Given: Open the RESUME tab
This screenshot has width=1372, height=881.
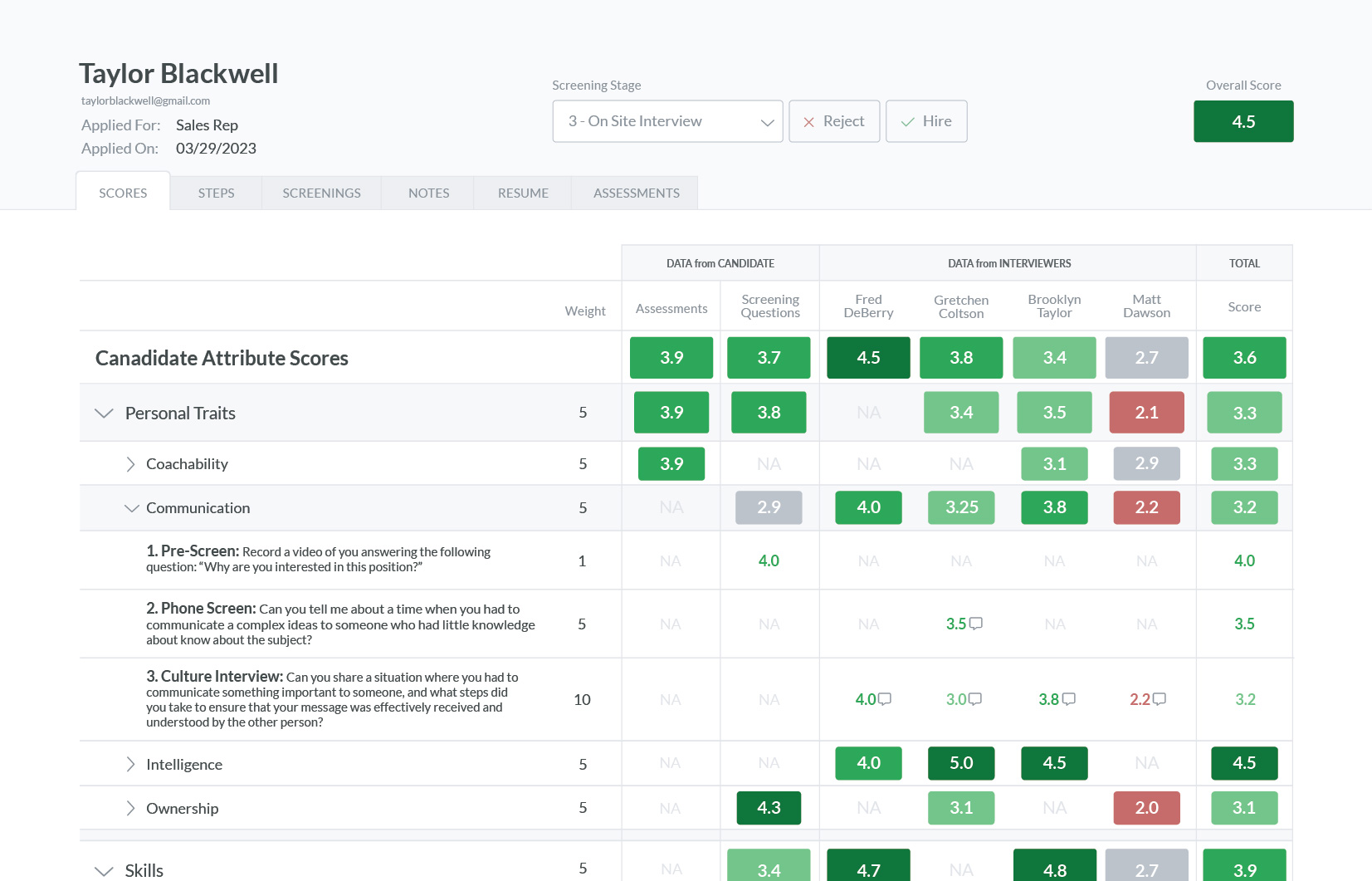Looking at the screenshot, I should (522, 193).
